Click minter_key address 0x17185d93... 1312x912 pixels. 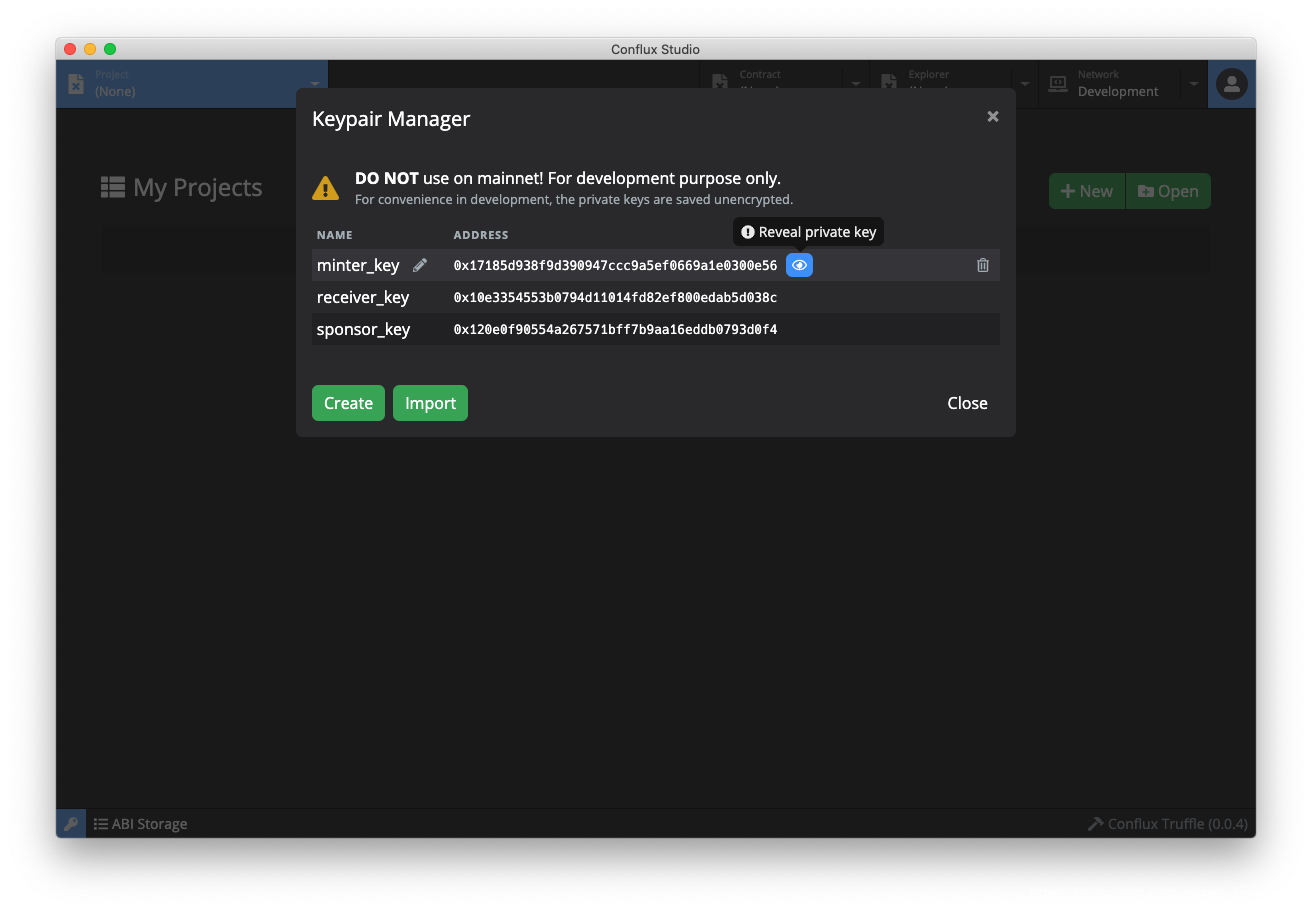click(x=615, y=265)
